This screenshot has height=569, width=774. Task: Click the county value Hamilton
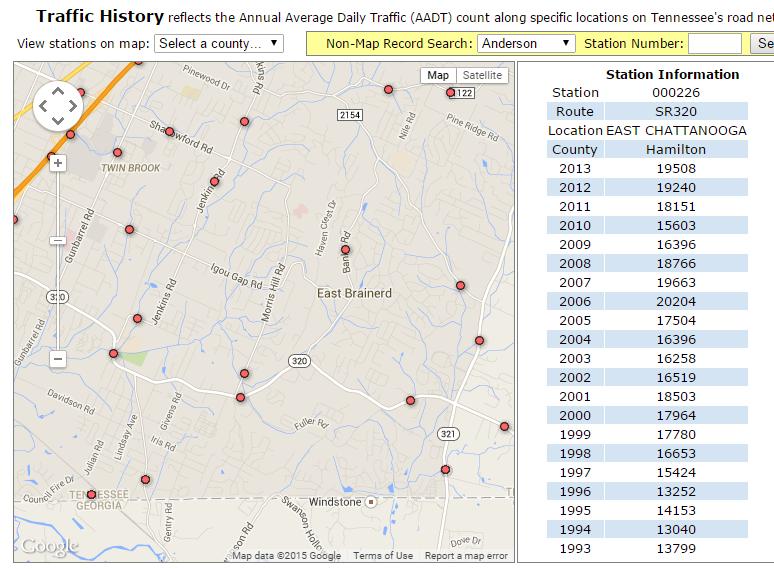click(676, 150)
